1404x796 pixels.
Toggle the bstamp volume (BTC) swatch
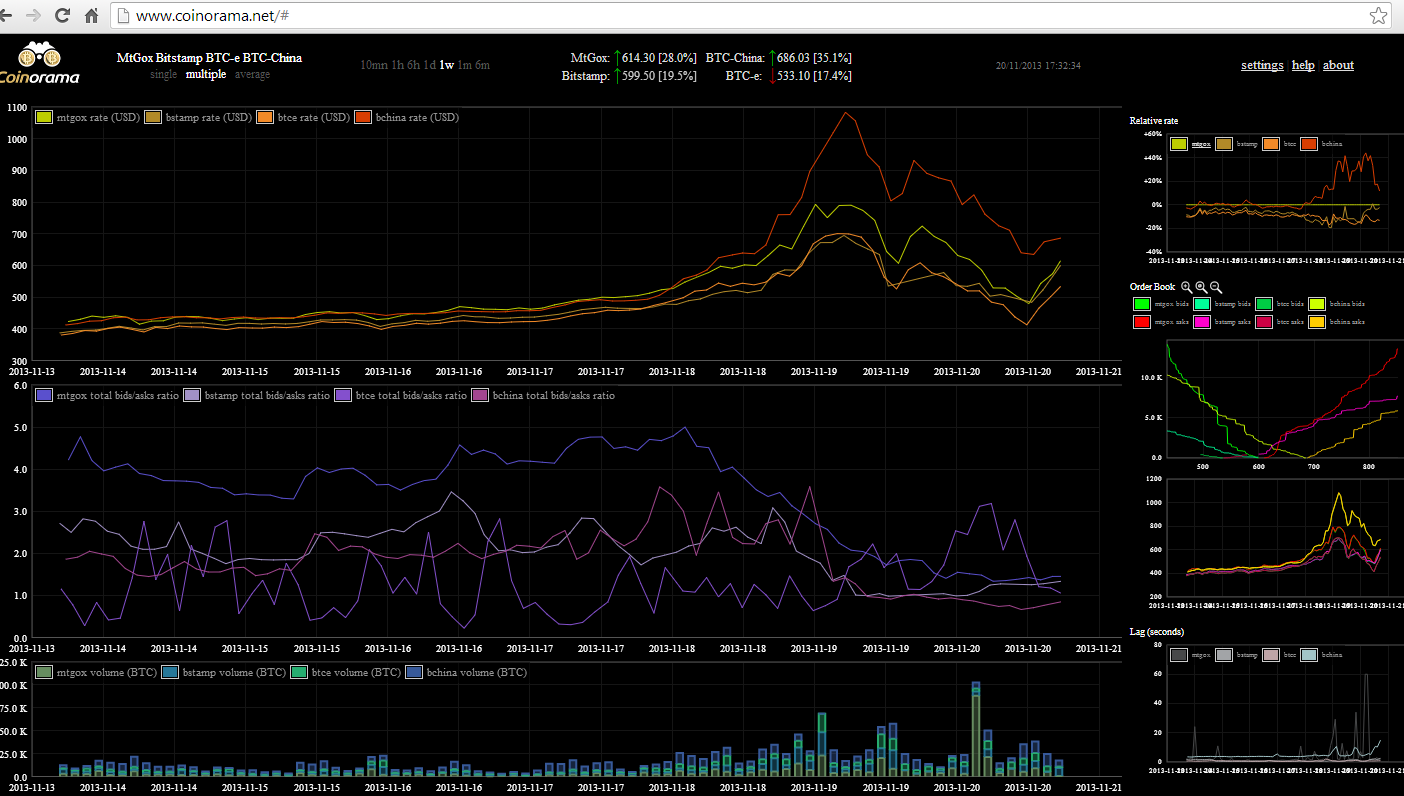[x=170, y=672]
